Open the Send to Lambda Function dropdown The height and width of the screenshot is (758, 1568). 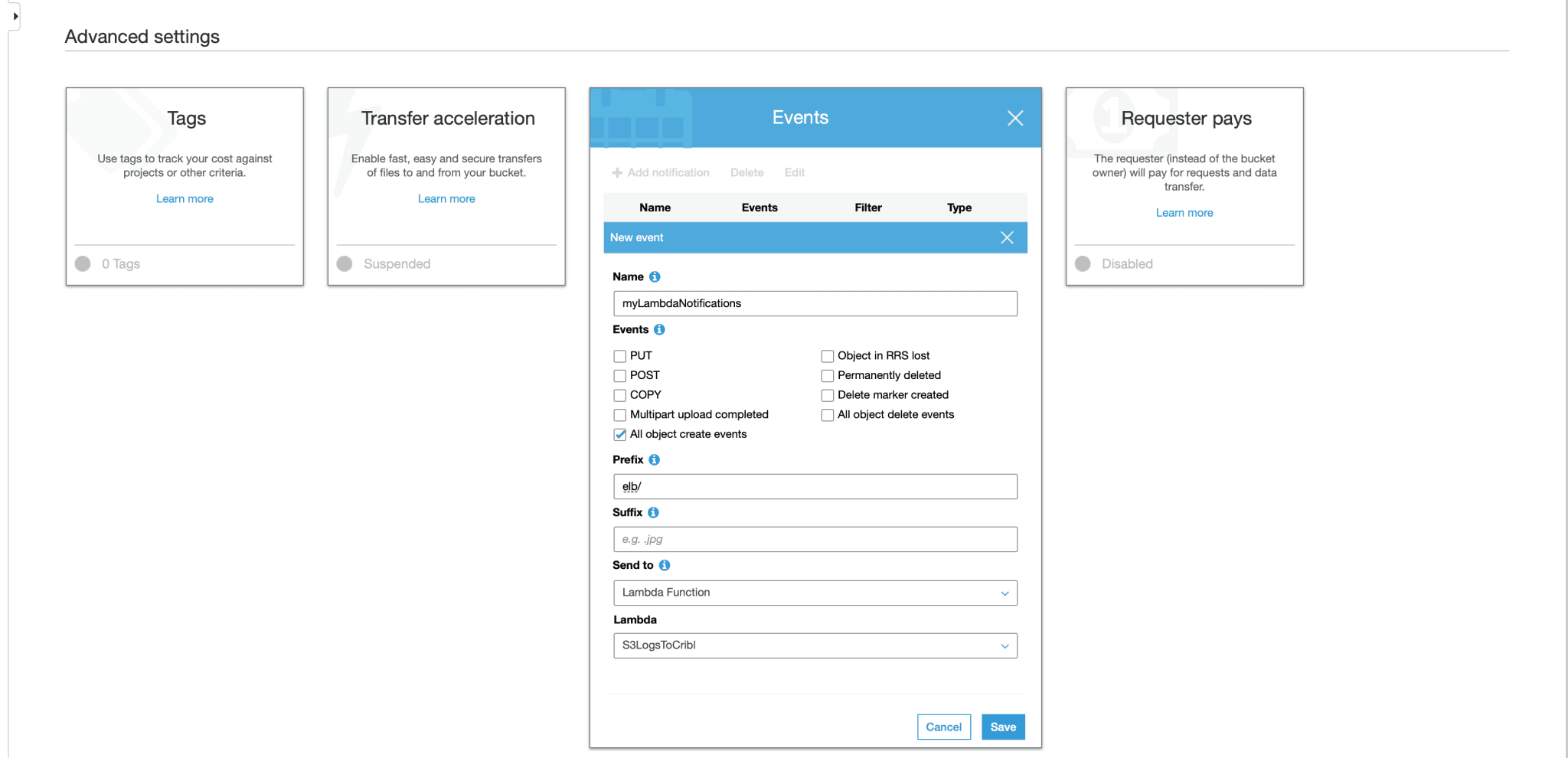(815, 593)
